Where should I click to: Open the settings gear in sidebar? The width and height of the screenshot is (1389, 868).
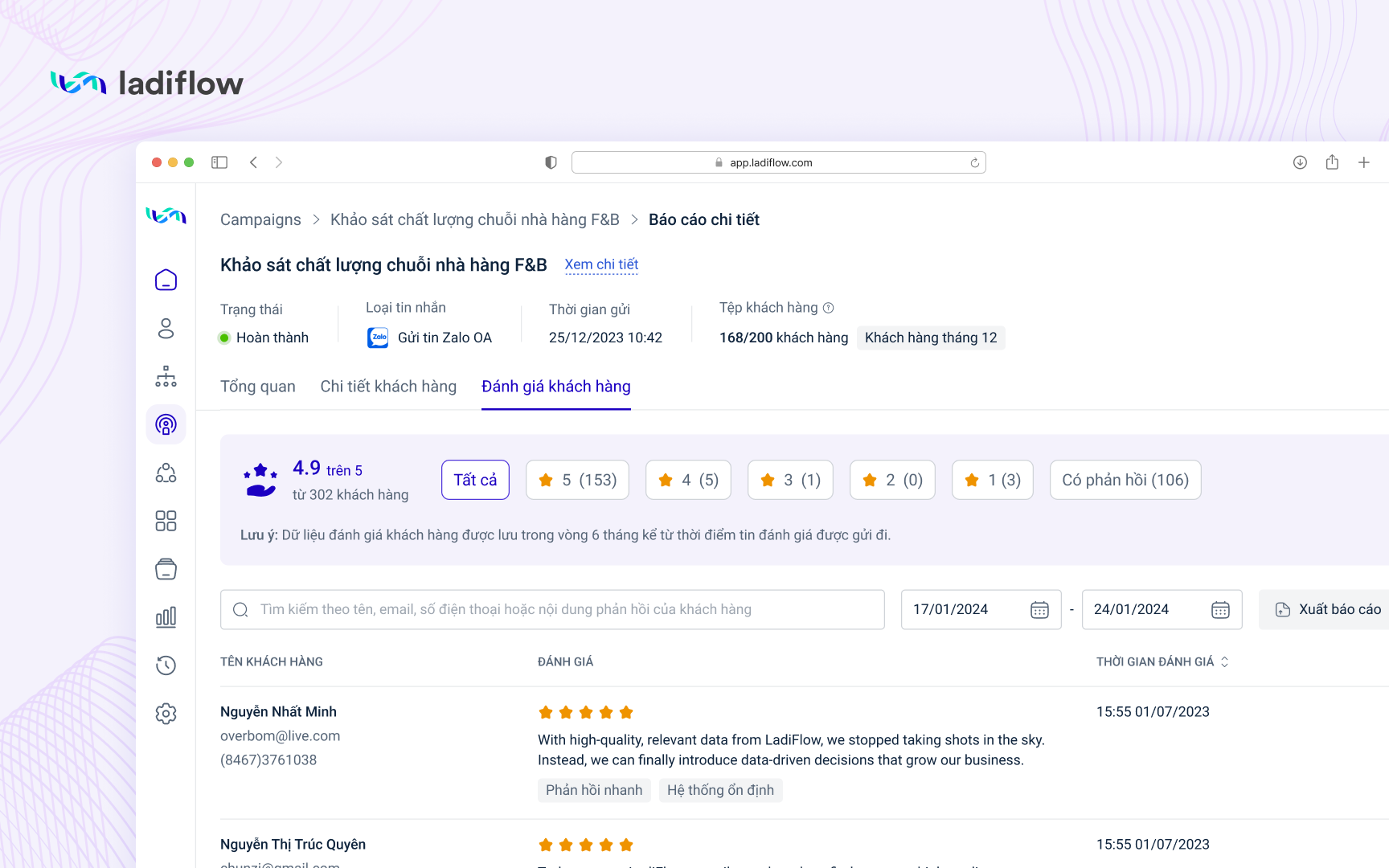click(x=166, y=714)
